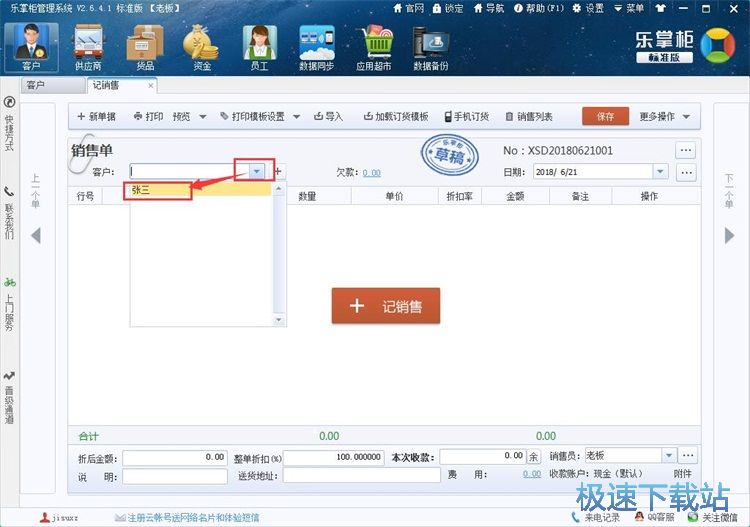Click the 整单折扣(%) input field
This screenshot has height=527, width=750.
[x=333, y=458]
